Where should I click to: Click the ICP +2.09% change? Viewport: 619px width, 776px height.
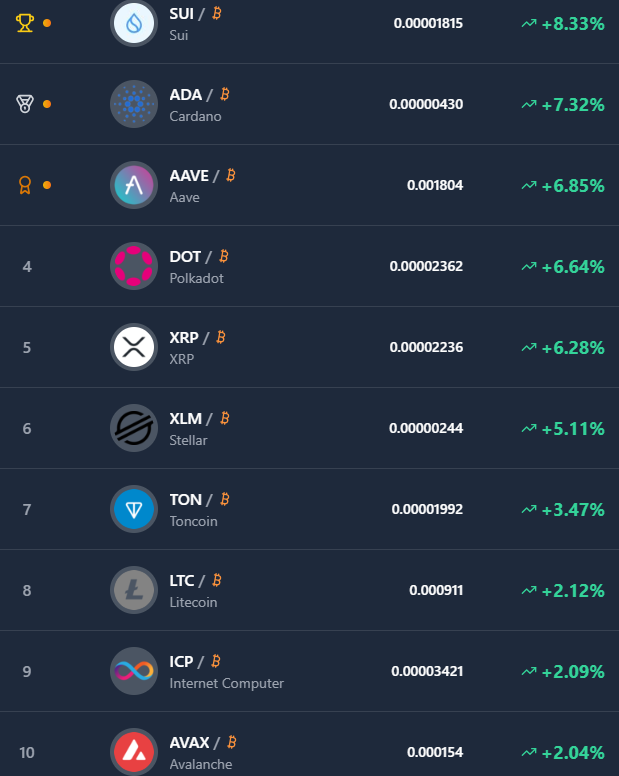point(572,671)
